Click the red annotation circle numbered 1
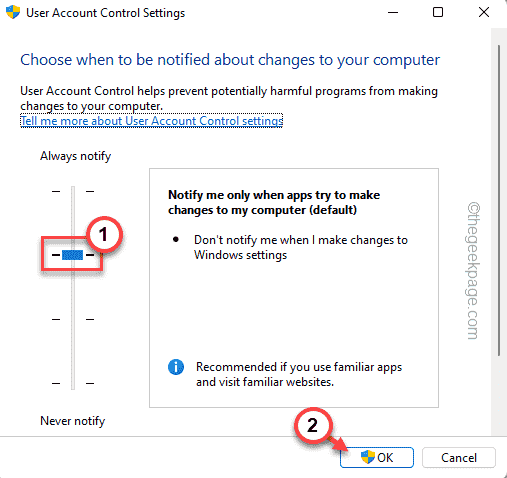The height and width of the screenshot is (478, 507). coord(104,234)
